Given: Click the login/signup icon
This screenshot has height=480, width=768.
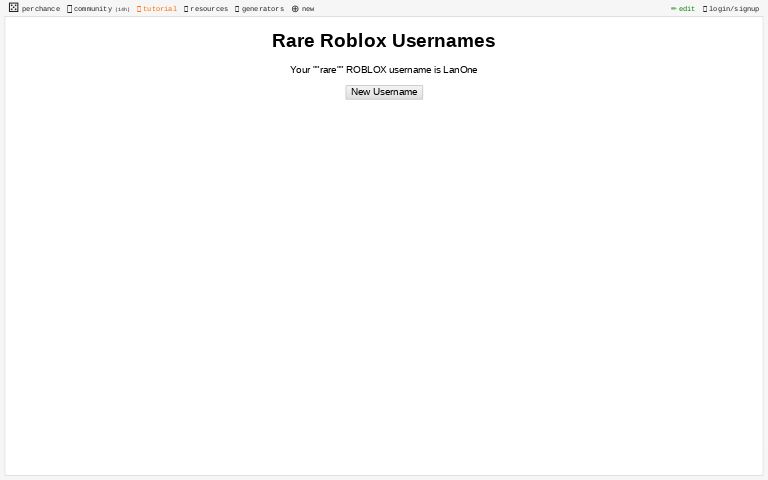Looking at the screenshot, I should 705,9.
